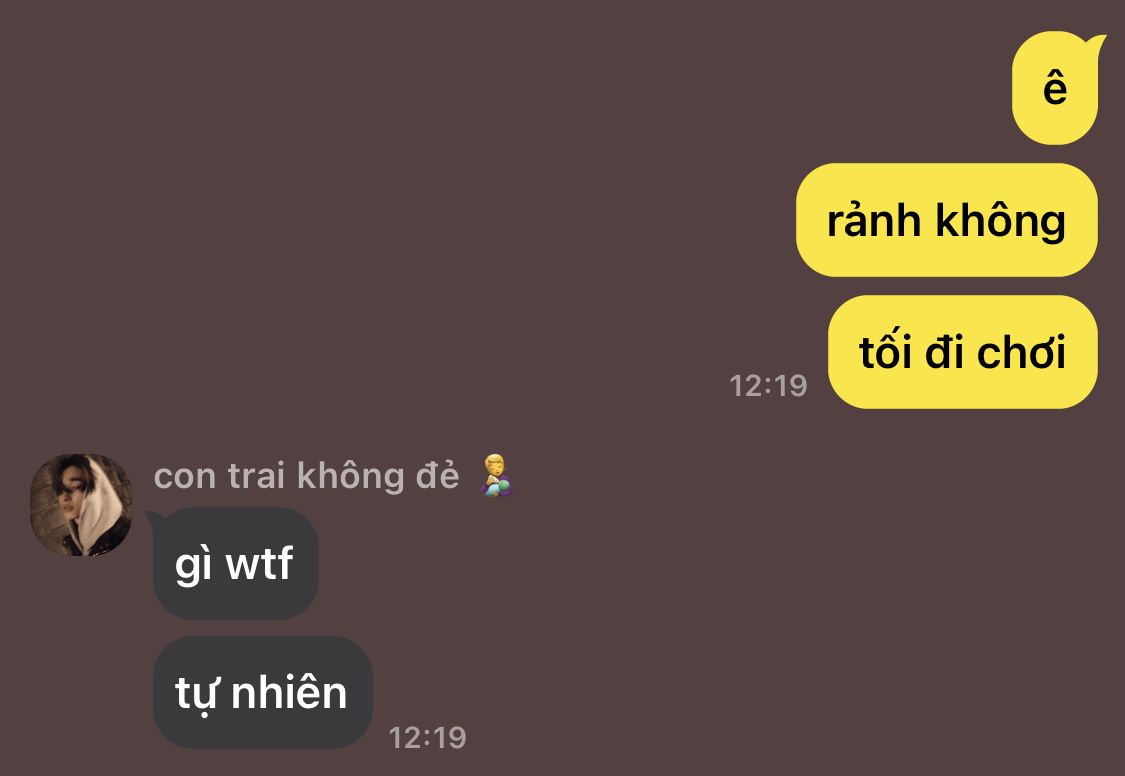Click the emoji beside the sender name
Image resolution: width=1125 pixels, height=776 pixels.
(495, 475)
